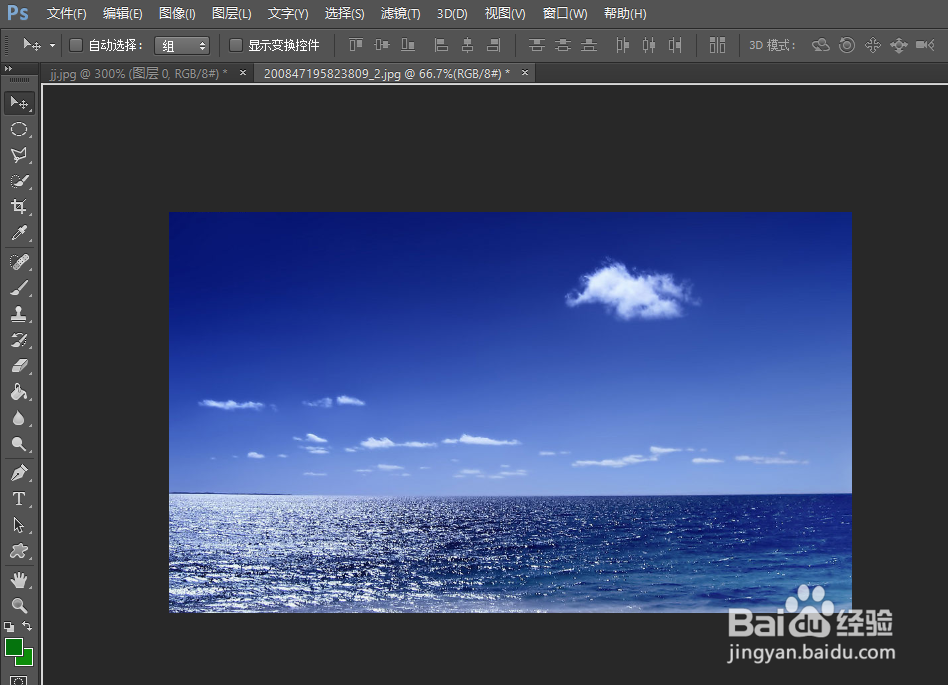Open the 视图(V) menu
Image resolution: width=948 pixels, height=685 pixels.
[x=505, y=13]
